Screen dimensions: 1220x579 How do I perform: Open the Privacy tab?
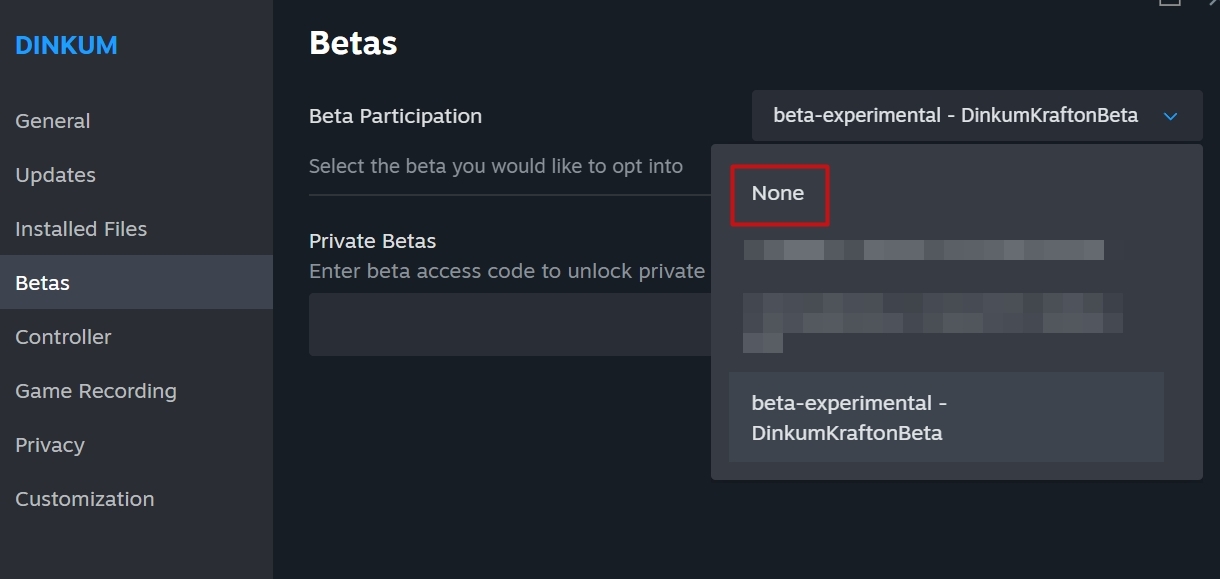(x=50, y=445)
